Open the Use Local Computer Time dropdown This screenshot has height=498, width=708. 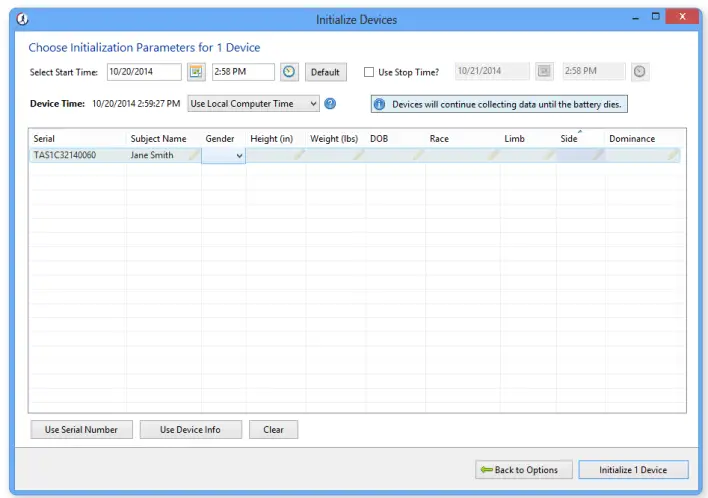(253, 103)
